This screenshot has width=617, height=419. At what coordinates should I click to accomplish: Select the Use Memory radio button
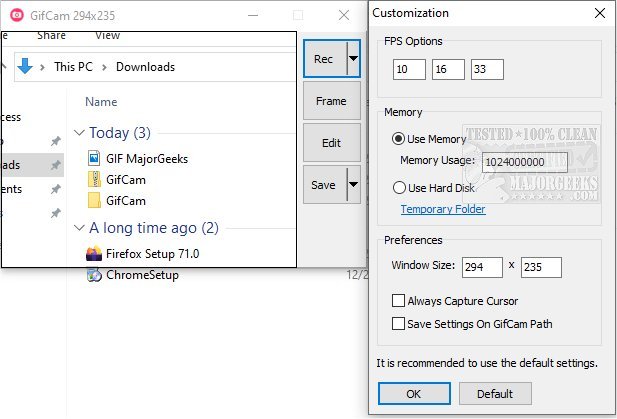point(399,139)
